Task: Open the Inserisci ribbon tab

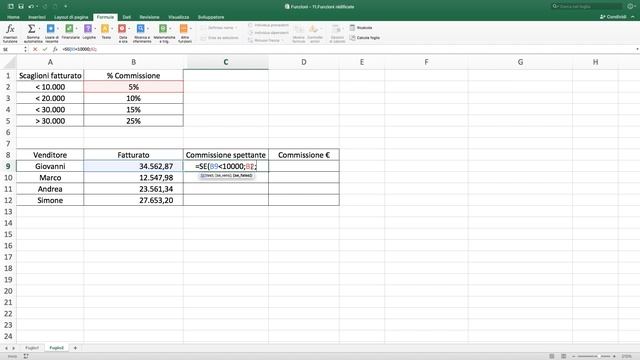Action: click(37, 17)
